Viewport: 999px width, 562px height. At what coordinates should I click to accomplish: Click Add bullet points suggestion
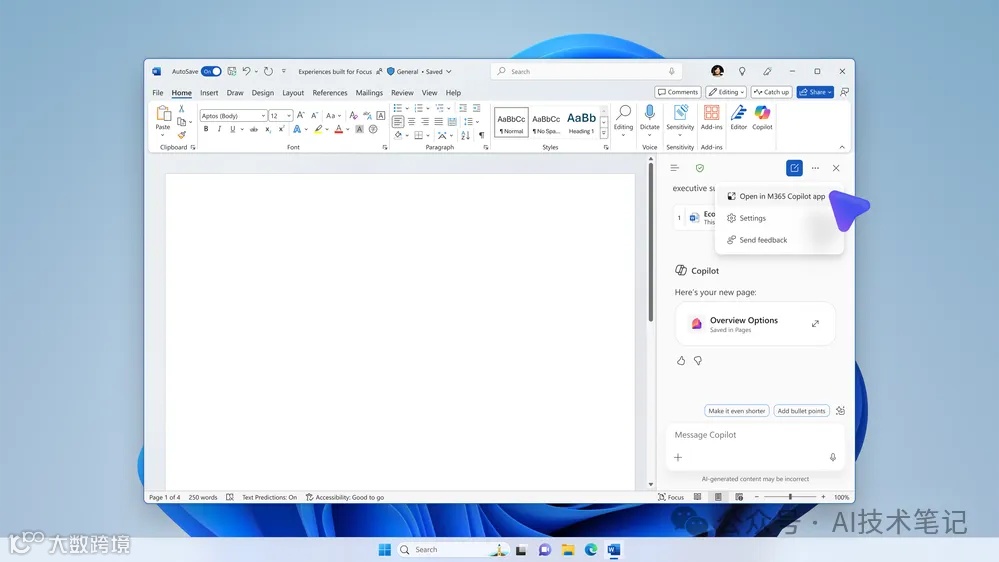click(801, 411)
